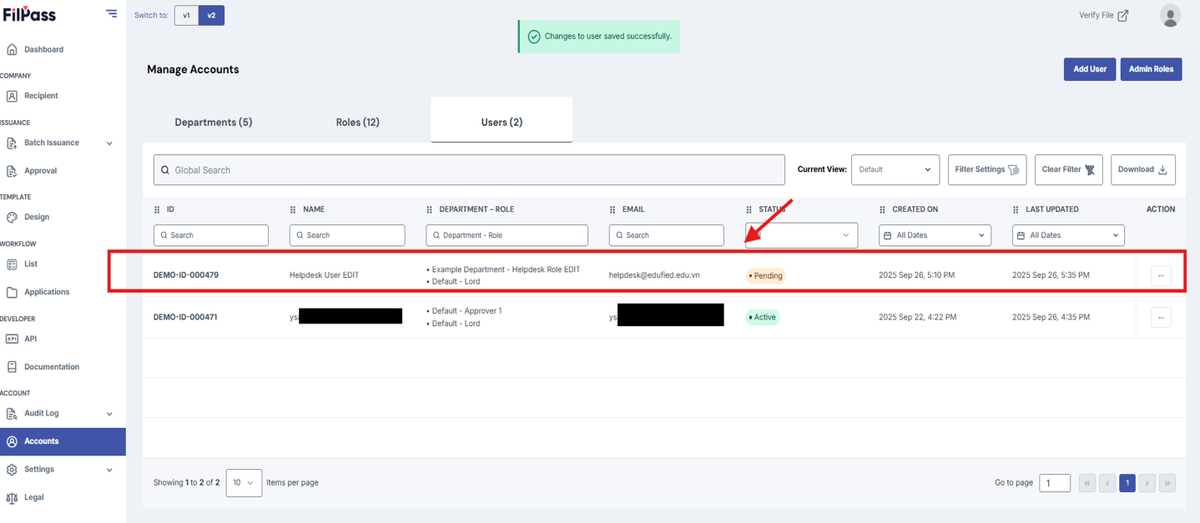The image size is (1200, 523).
Task: Open the Design template page
Action: 36,217
